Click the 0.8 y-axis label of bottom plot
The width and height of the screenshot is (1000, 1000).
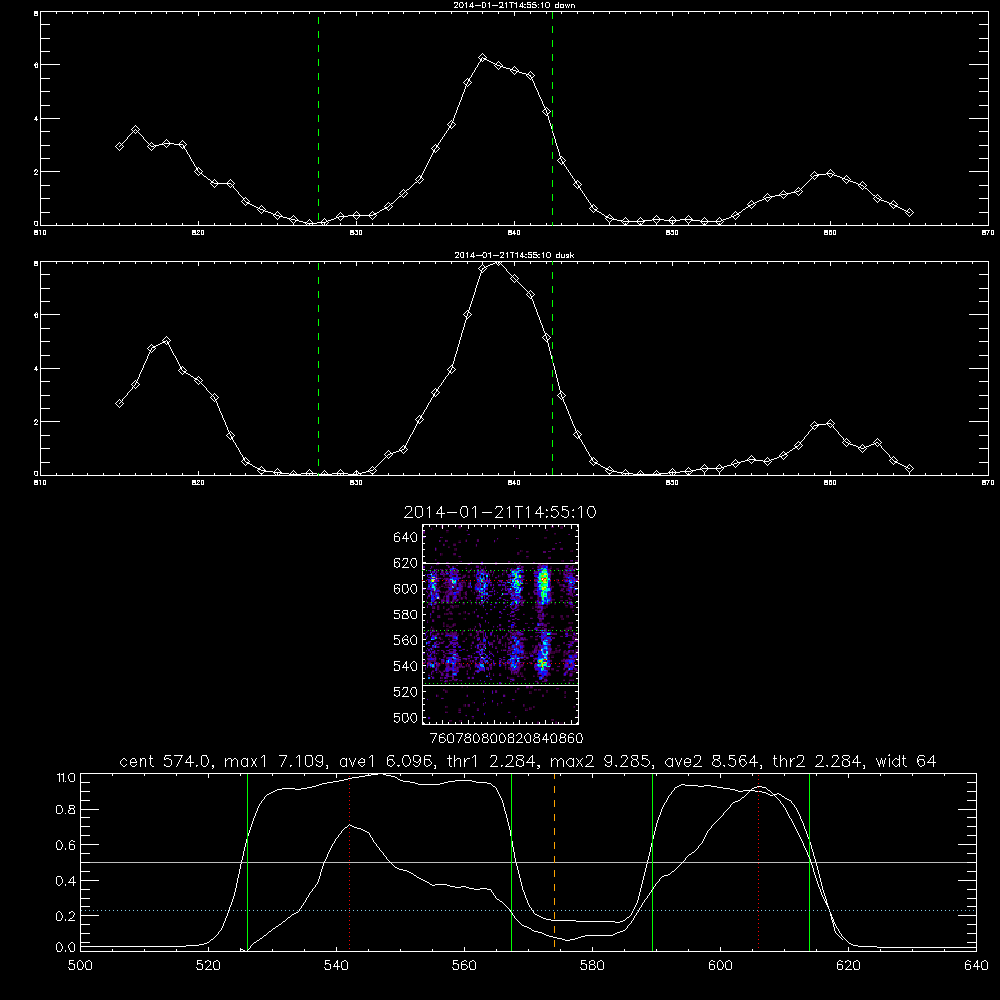(66, 810)
